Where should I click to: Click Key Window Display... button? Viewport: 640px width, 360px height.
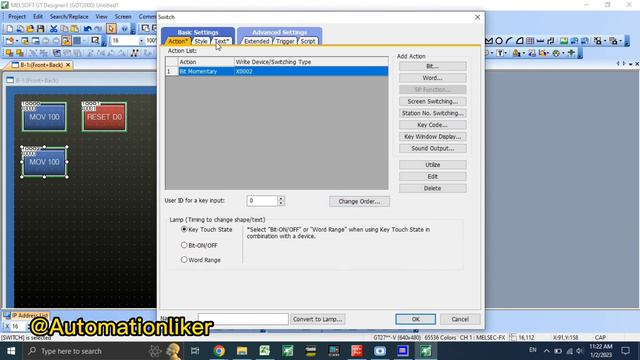click(433, 137)
